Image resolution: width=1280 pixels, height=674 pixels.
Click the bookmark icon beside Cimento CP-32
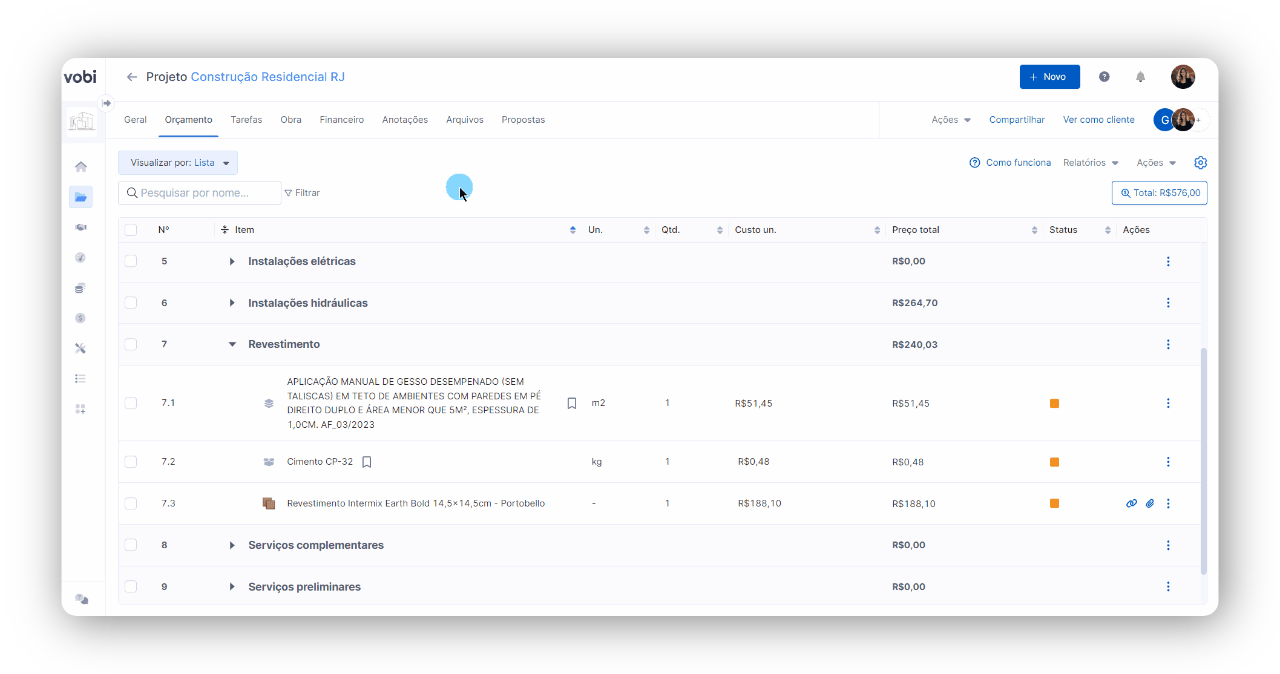click(367, 462)
